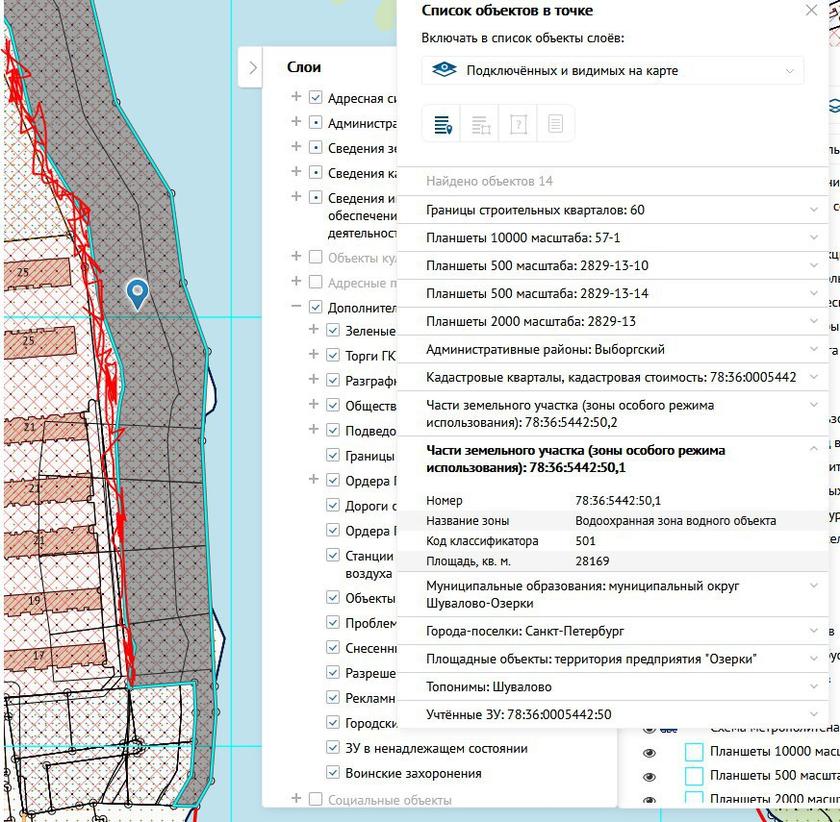Expand Муниципальные образования Шувалово-Озерки row

613,594
